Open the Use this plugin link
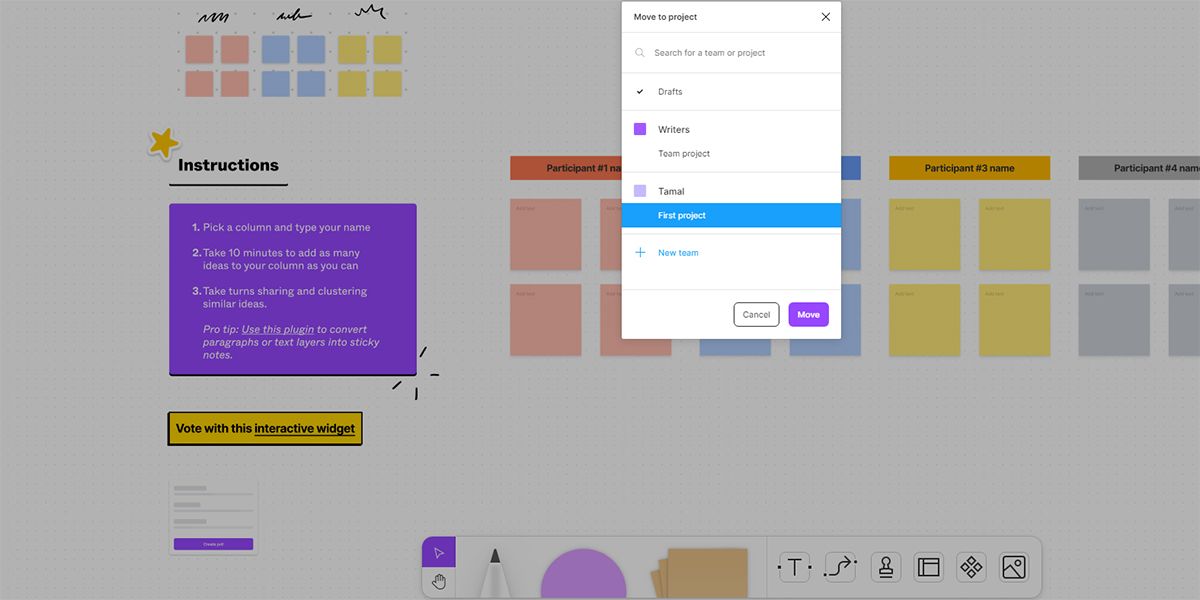 click(277, 329)
